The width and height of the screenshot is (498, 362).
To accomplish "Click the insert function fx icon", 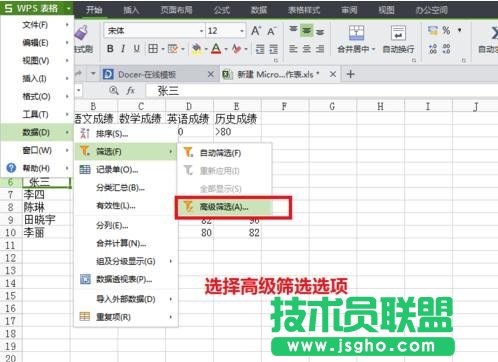I will [131, 90].
